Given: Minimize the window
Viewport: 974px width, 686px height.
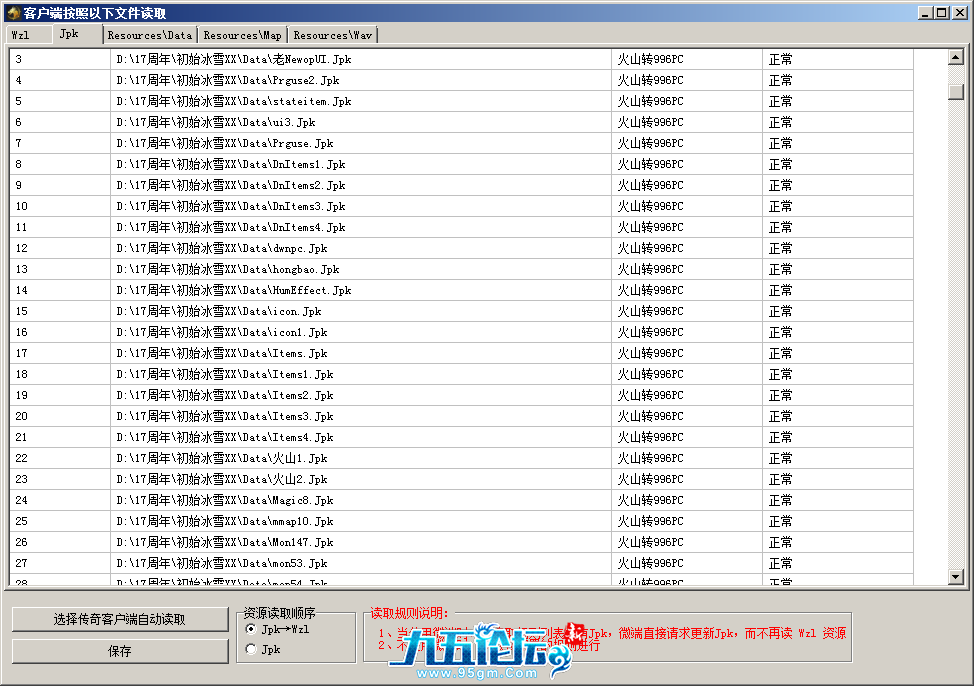Looking at the screenshot, I should click(x=925, y=13).
